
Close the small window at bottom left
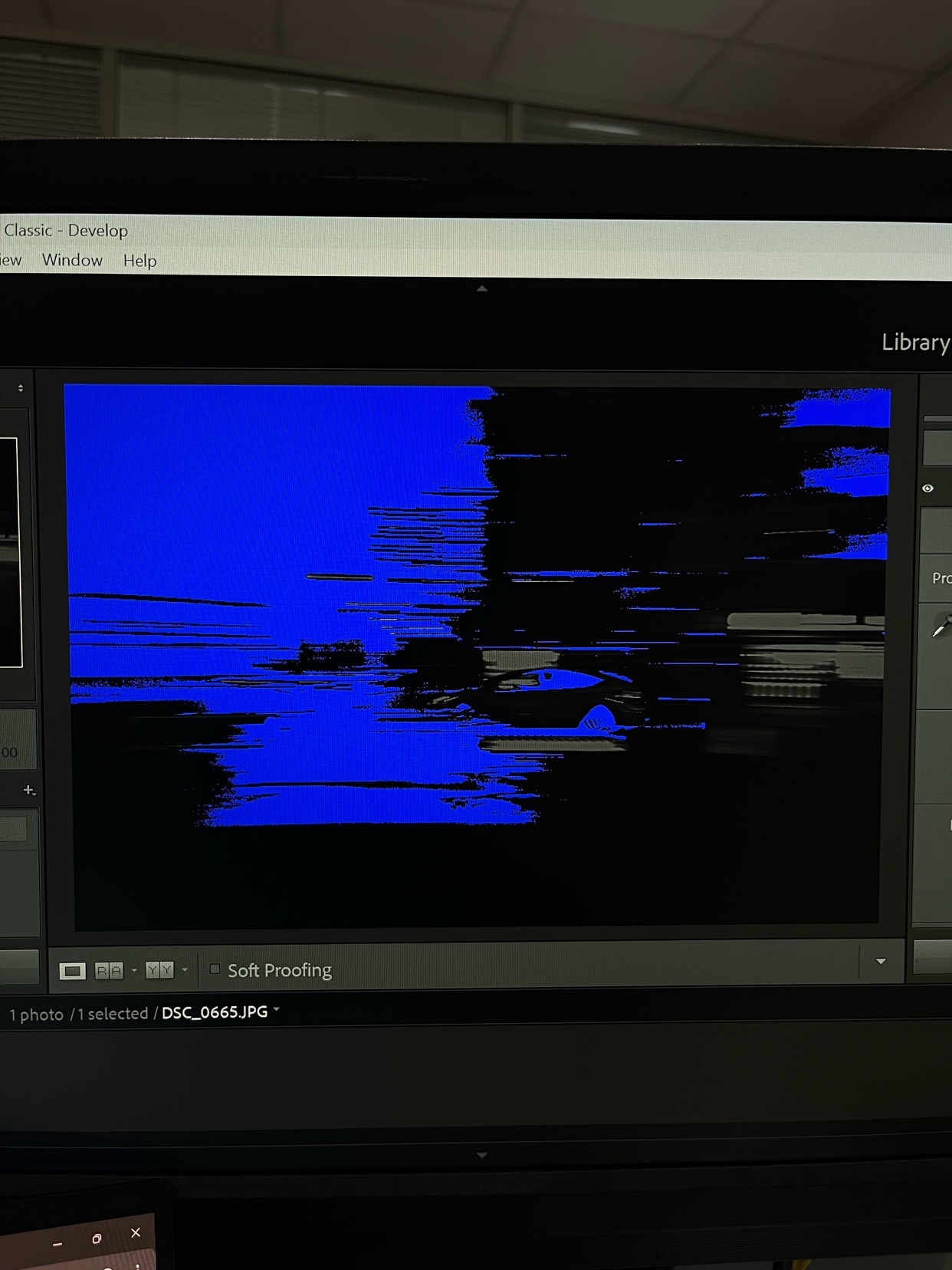pyautogui.click(x=136, y=1232)
